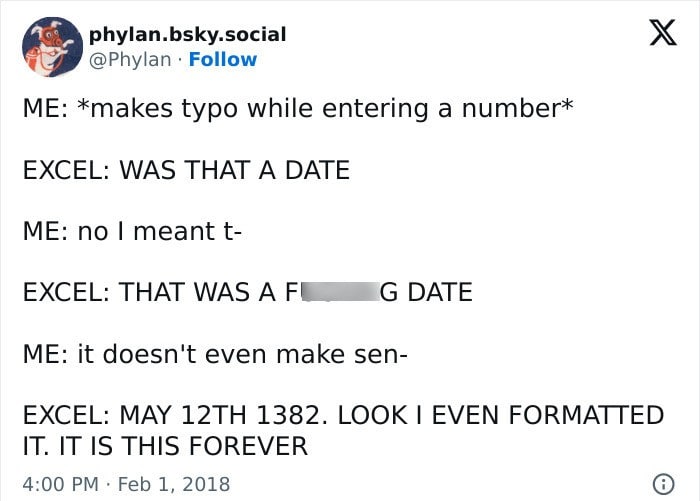Click the 4:00 PM timestamp
This screenshot has height=501, width=700.
pos(60,484)
